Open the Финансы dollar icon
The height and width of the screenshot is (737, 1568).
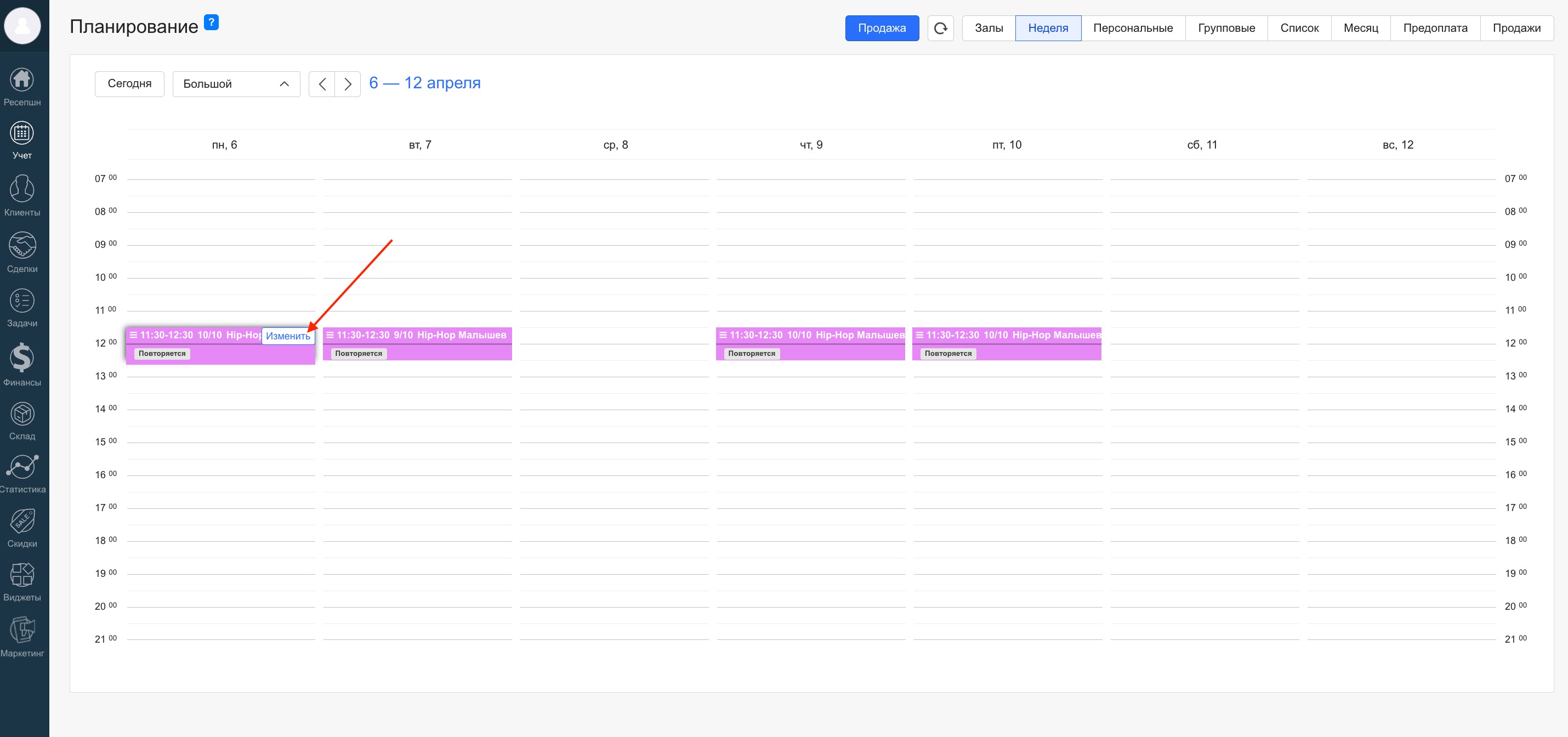(x=22, y=358)
